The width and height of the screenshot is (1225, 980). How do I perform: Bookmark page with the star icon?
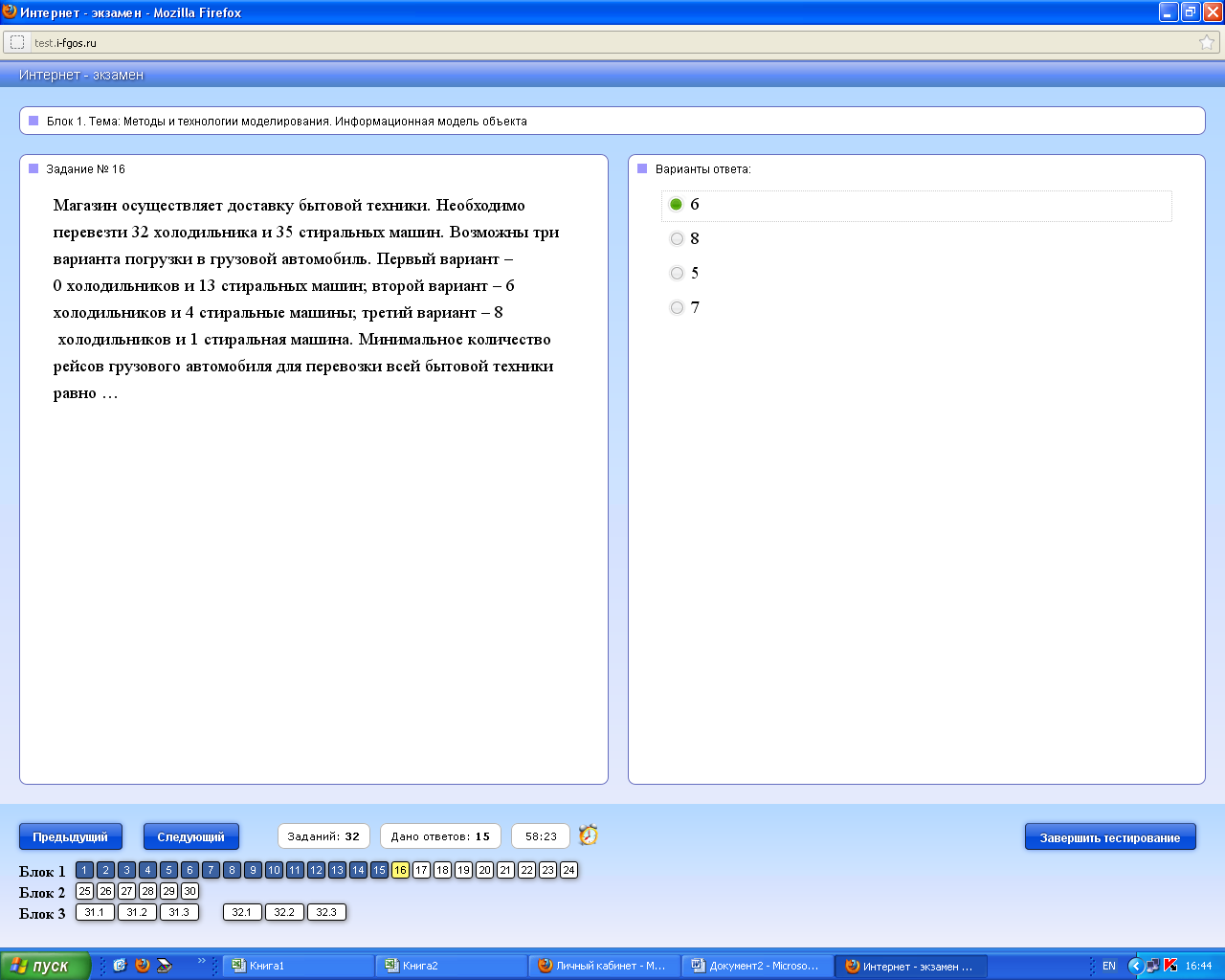[1207, 42]
